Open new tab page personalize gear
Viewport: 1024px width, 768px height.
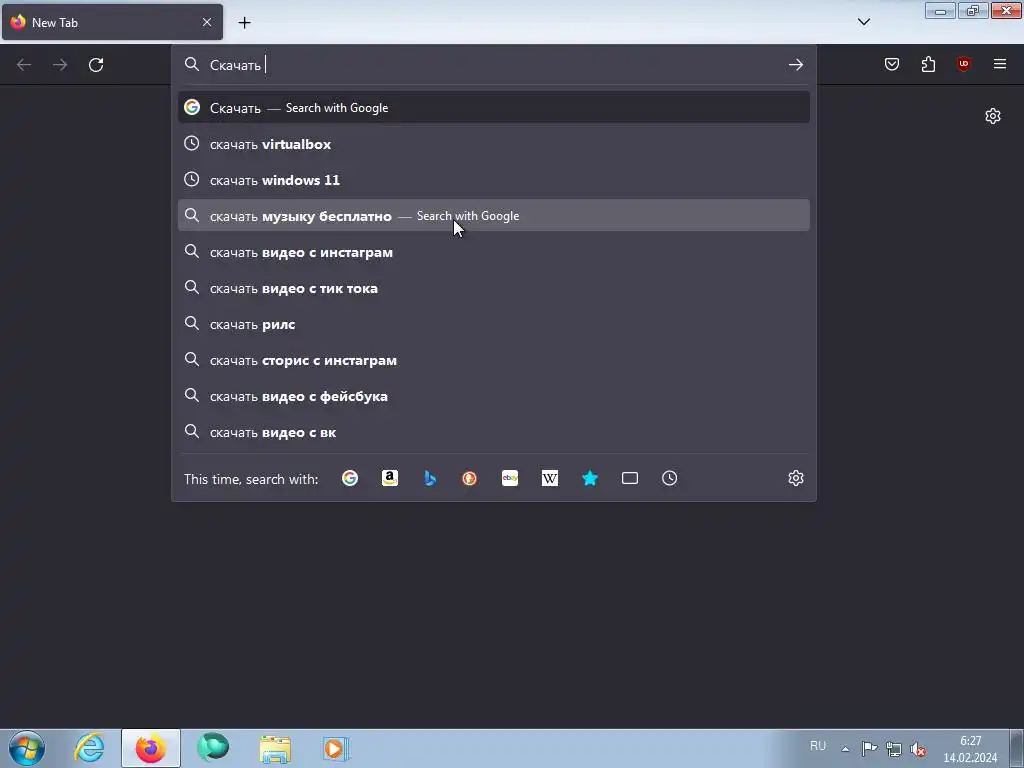tap(993, 116)
